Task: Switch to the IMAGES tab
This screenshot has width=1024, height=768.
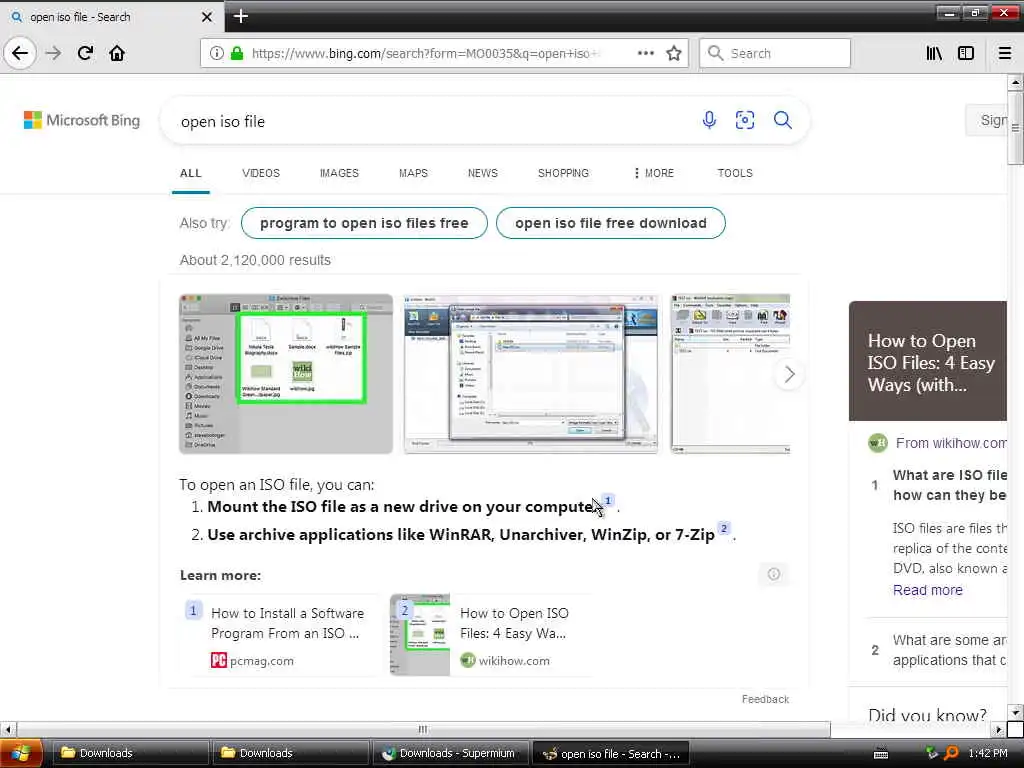Action: [339, 173]
